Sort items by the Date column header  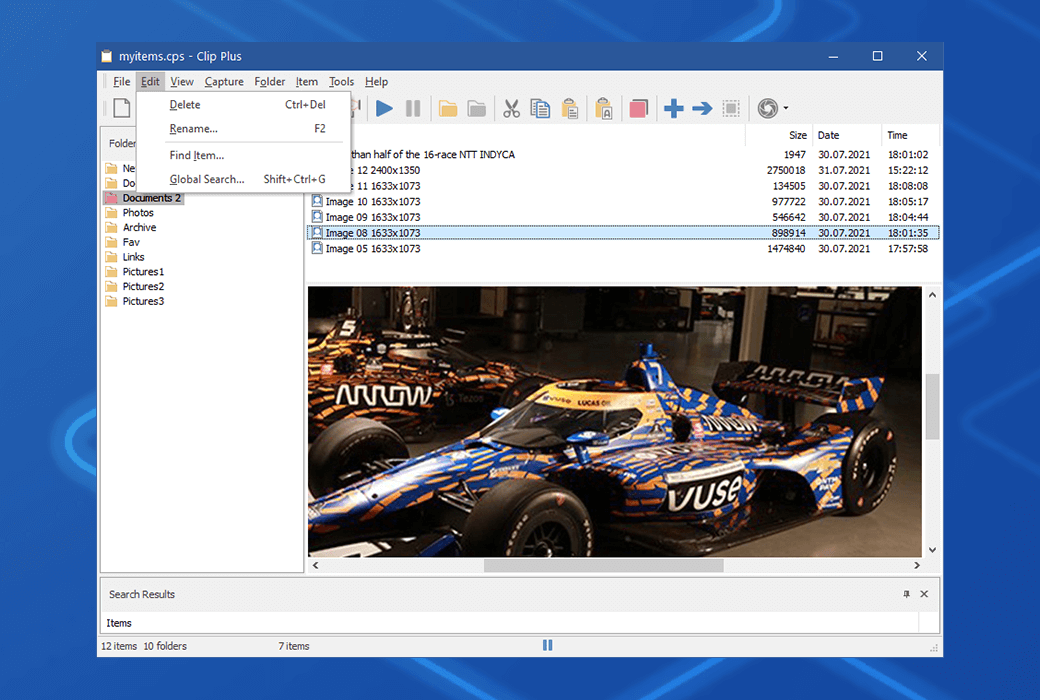(847, 135)
